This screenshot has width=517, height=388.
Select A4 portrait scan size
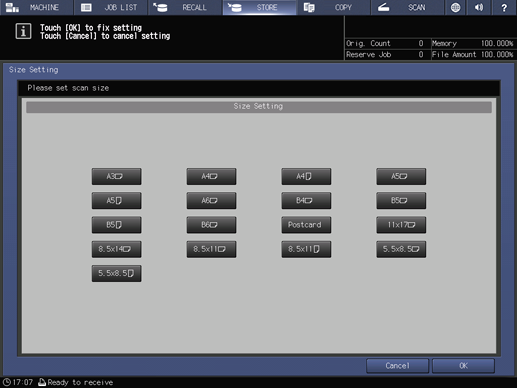pyautogui.click(x=306, y=176)
